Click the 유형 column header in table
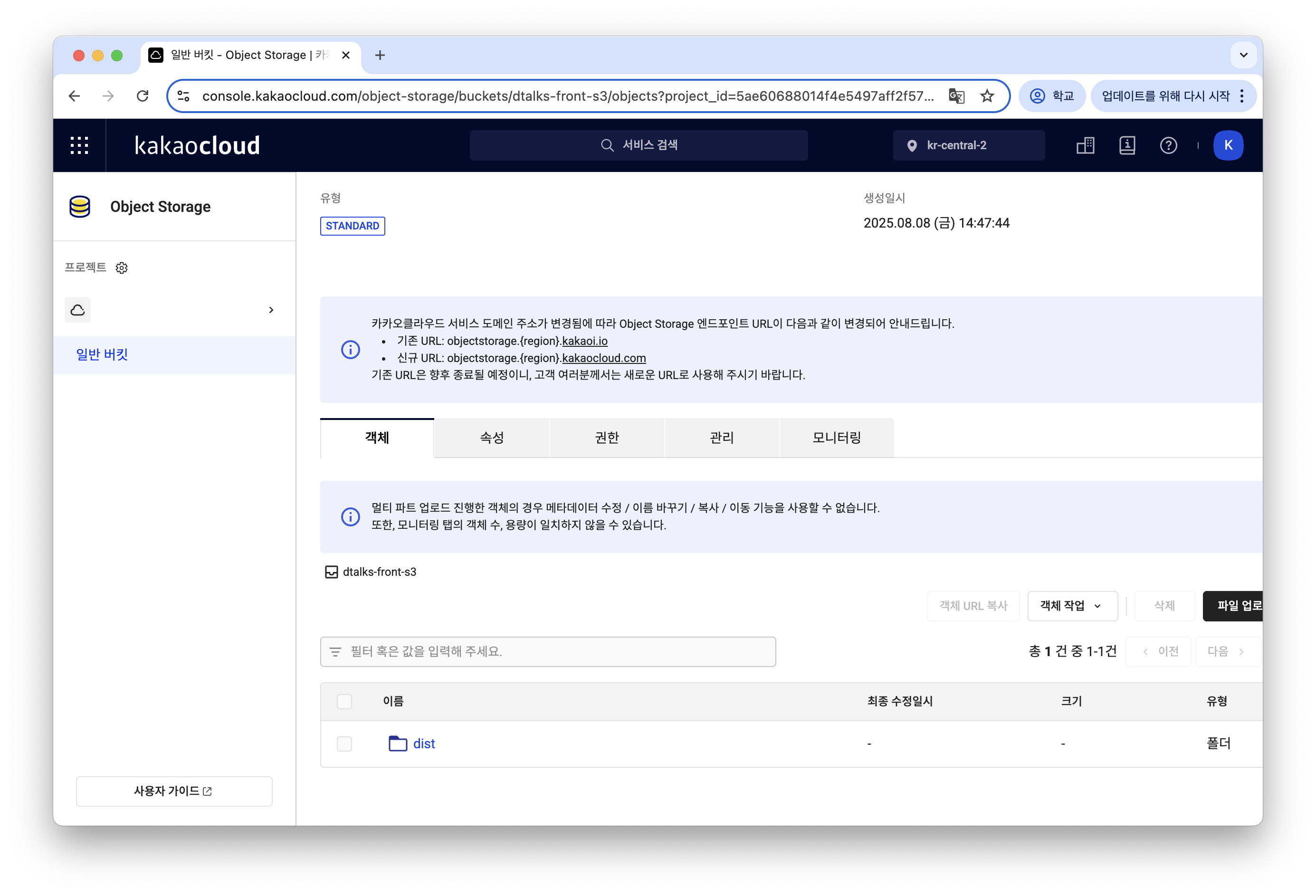 (x=1217, y=702)
